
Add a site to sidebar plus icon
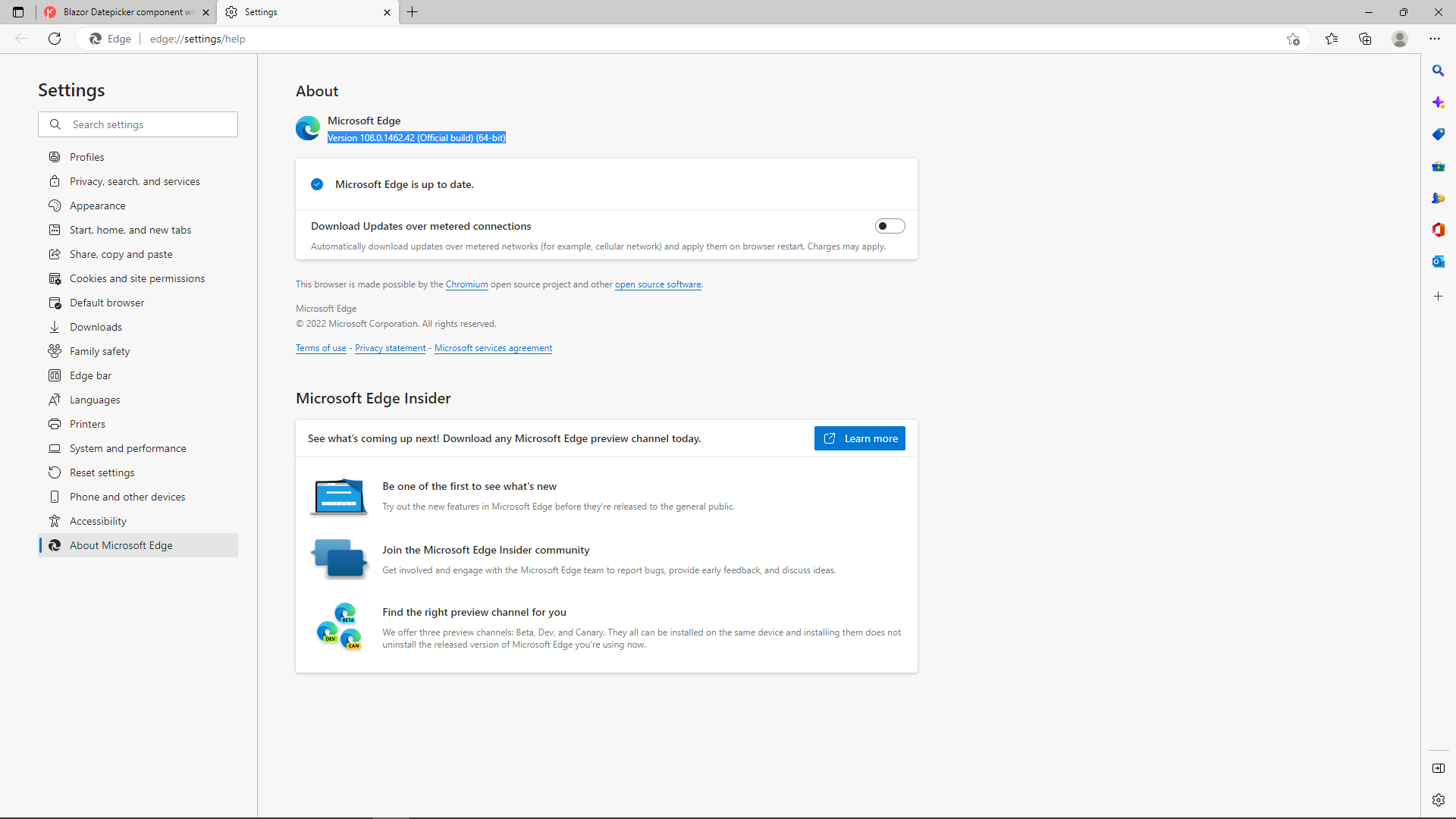pos(1438,297)
